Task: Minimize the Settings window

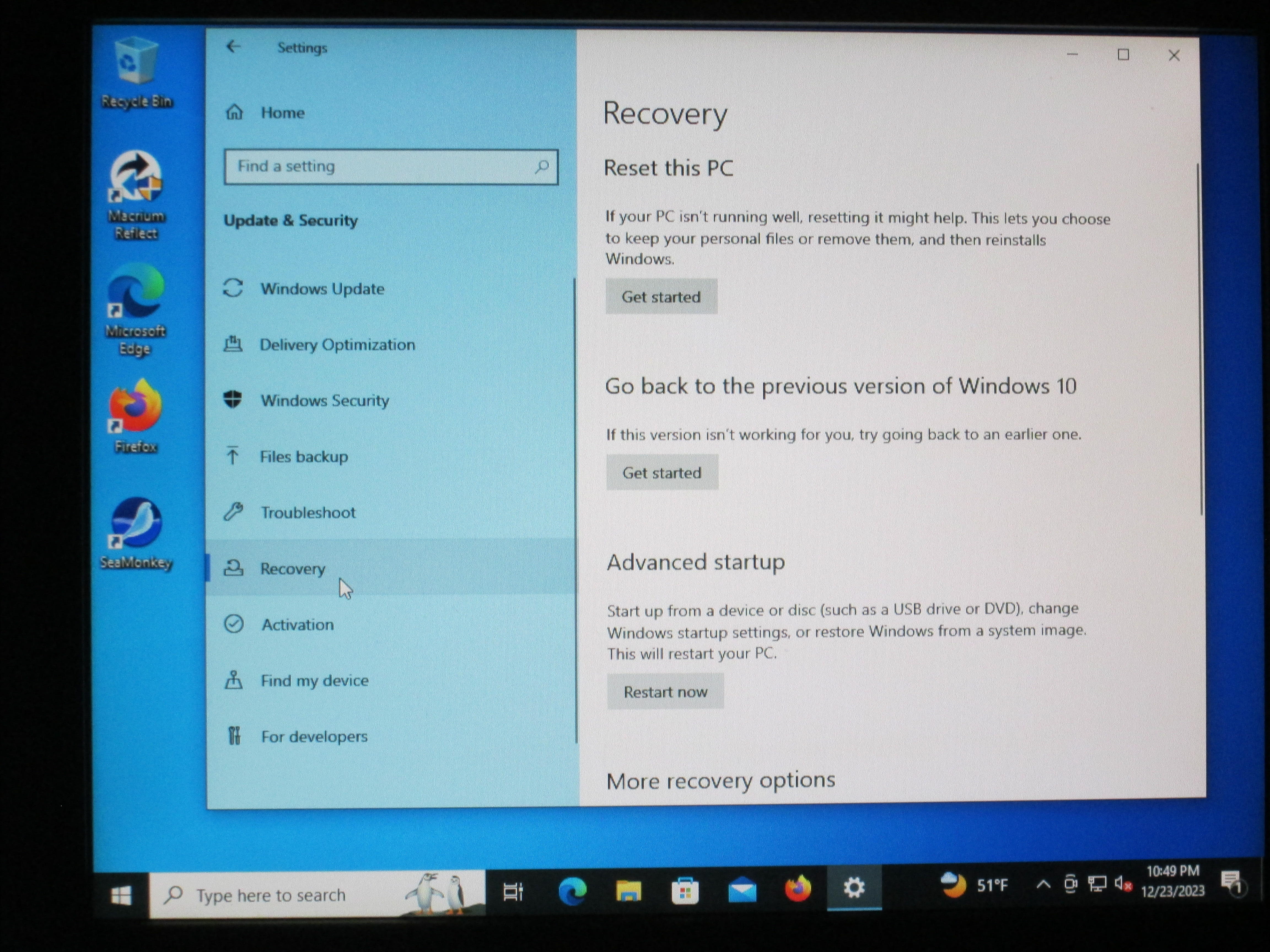Action: coord(1072,55)
